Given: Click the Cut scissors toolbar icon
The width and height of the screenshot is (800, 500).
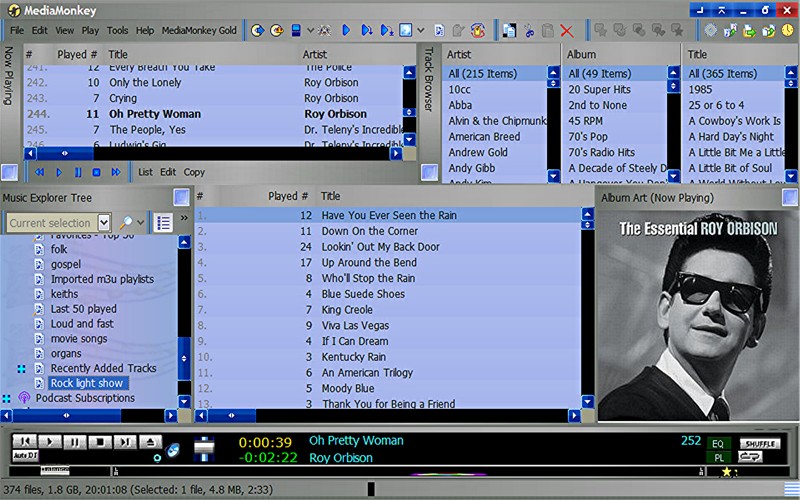Looking at the screenshot, I should [529, 31].
